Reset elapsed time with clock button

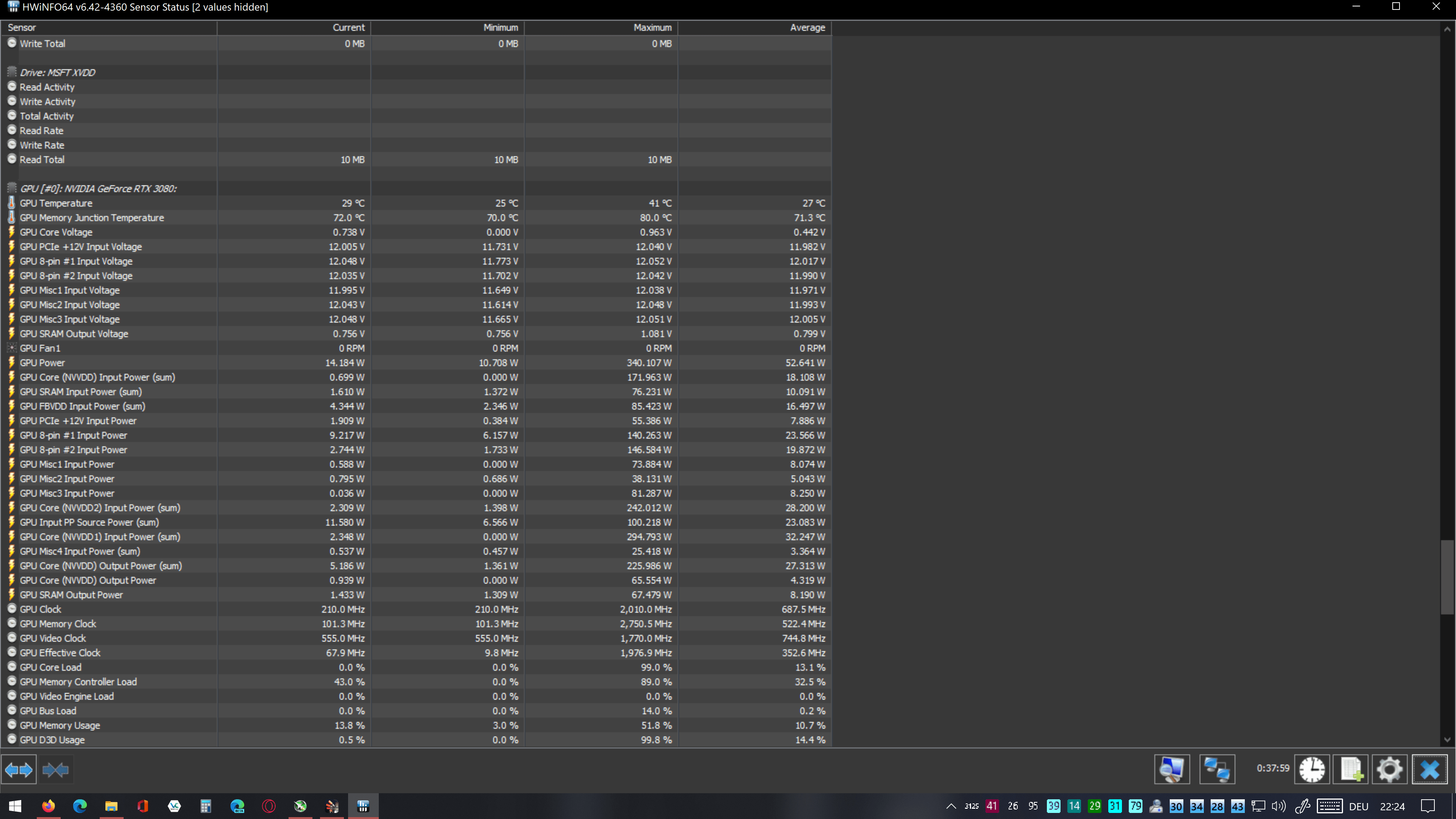click(x=1311, y=769)
